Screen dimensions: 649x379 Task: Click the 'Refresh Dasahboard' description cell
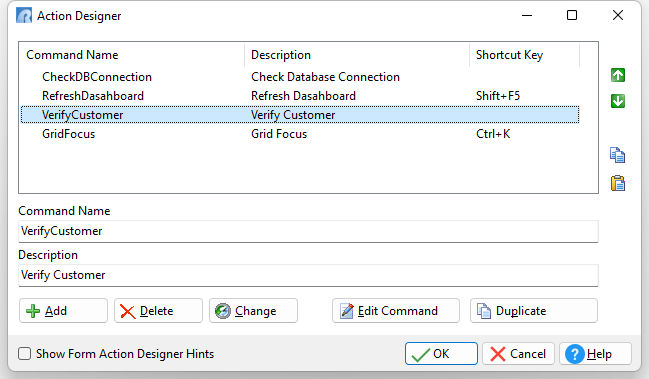tap(303, 96)
